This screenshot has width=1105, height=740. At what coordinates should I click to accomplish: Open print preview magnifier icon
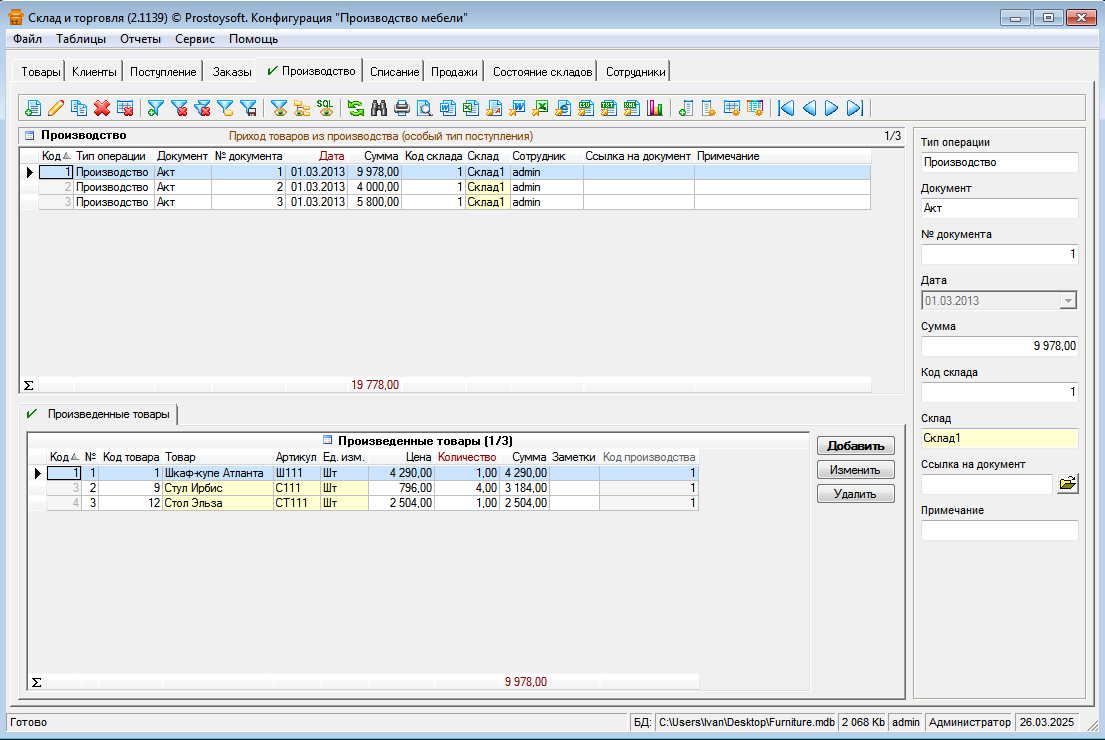pyautogui.click(x=425, y=108)
